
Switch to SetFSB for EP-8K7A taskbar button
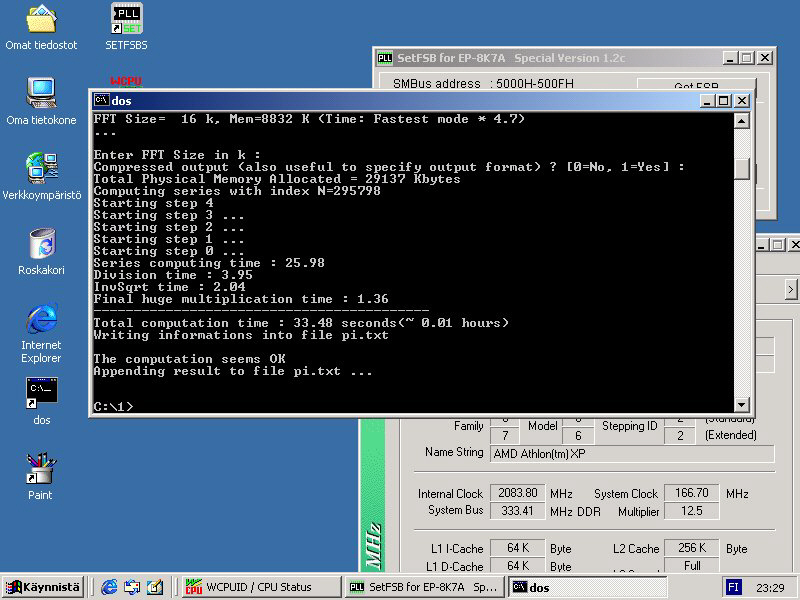[424, 587]
